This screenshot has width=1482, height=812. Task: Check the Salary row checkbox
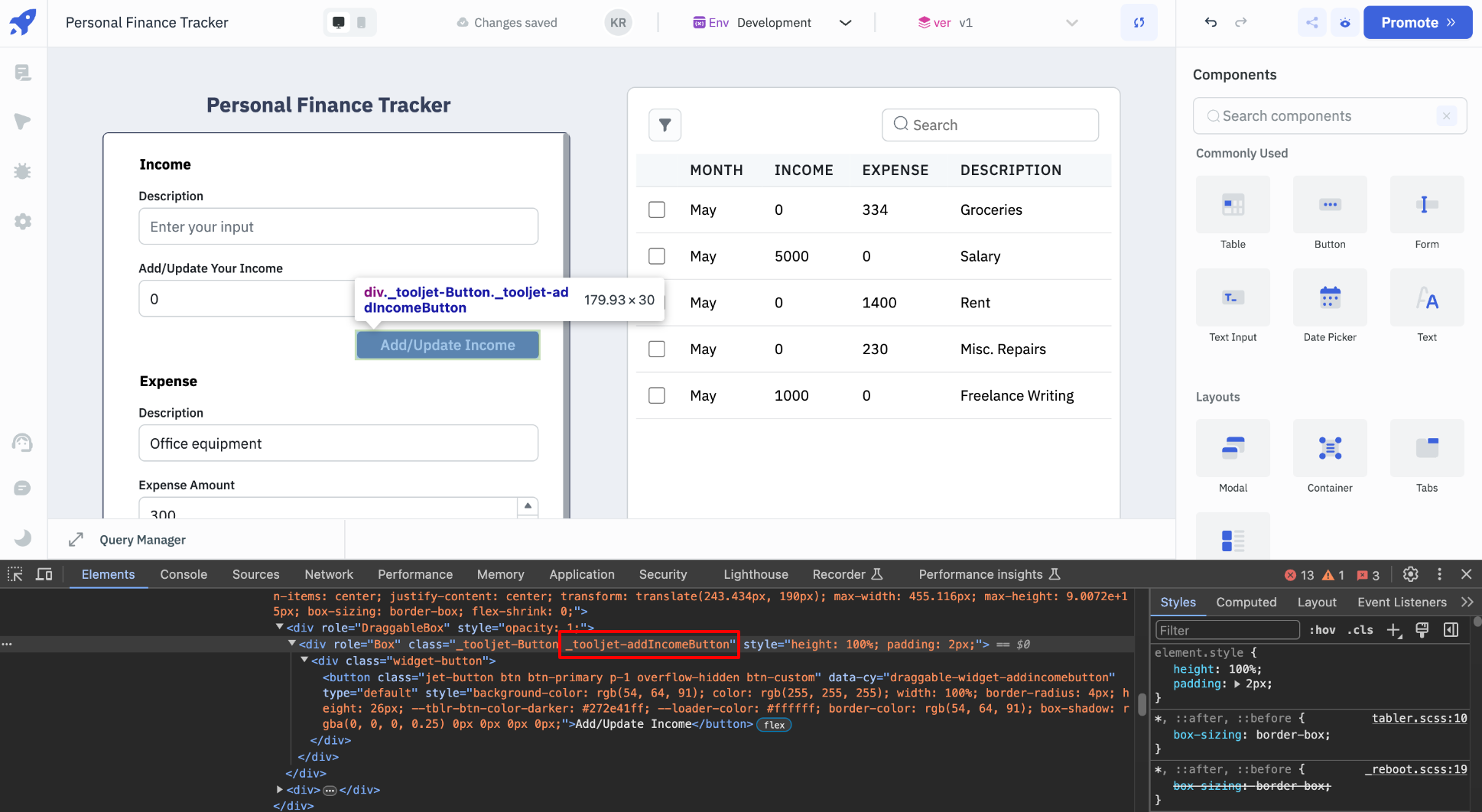click(656, 256)
